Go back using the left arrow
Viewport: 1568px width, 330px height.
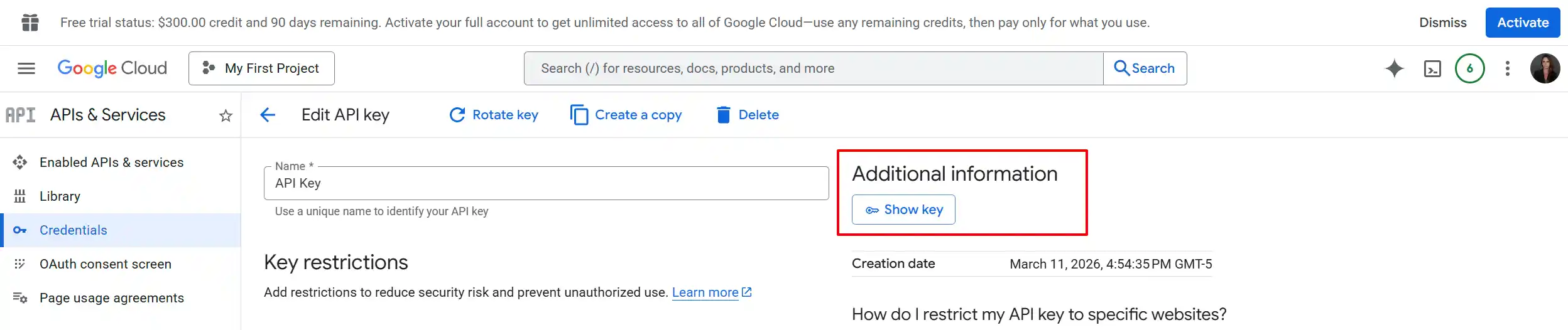tap(268, 115)
